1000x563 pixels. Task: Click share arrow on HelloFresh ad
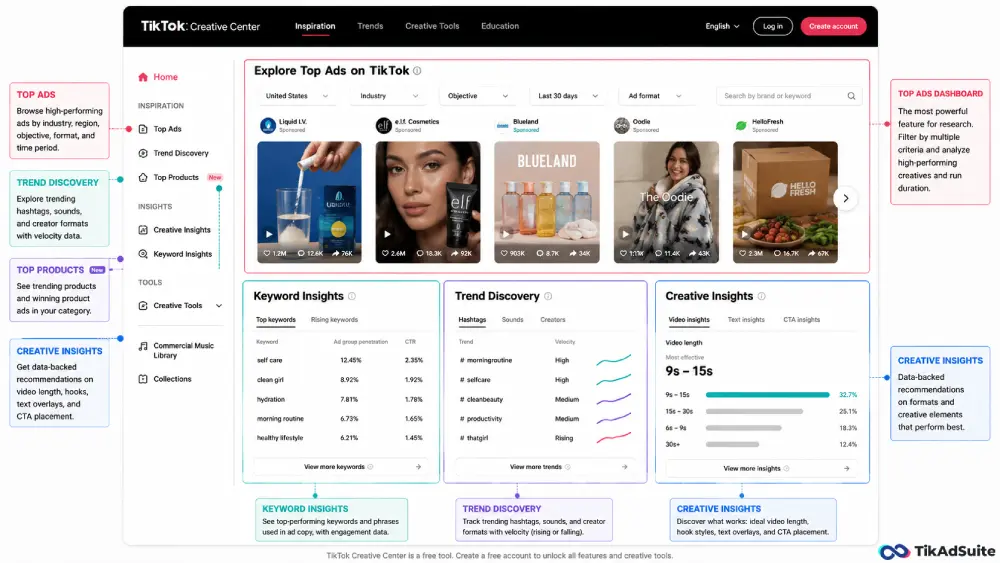pyautogui.click(x=811, y=253)
